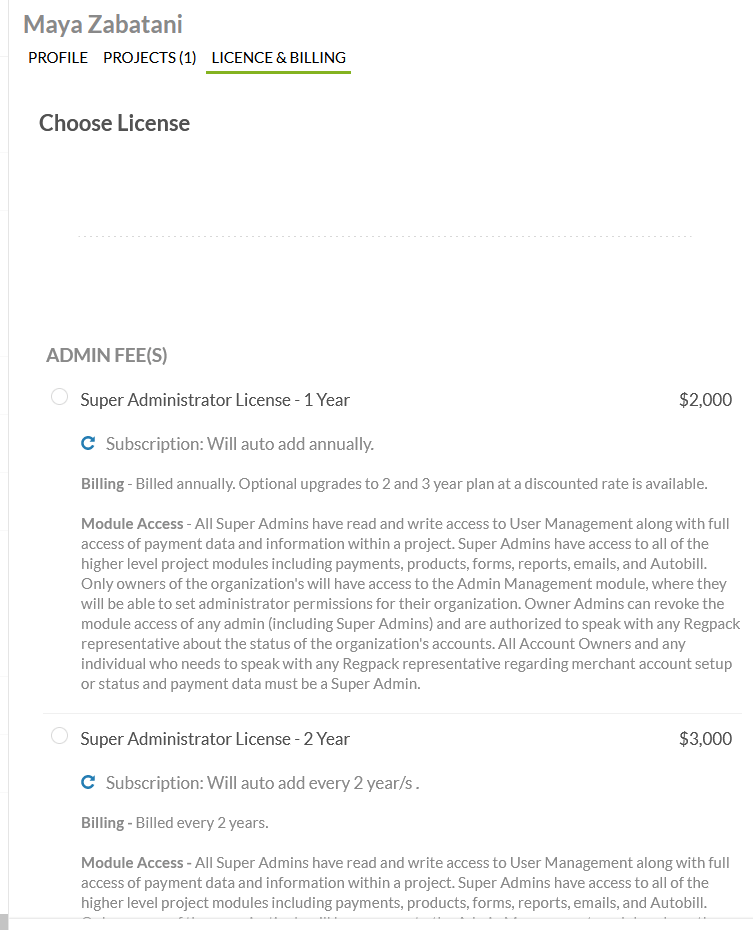This screenshot has width=753, height=930.
Task: Click the 1 Year license Module Access paragraph
Action: coord(405,604)
